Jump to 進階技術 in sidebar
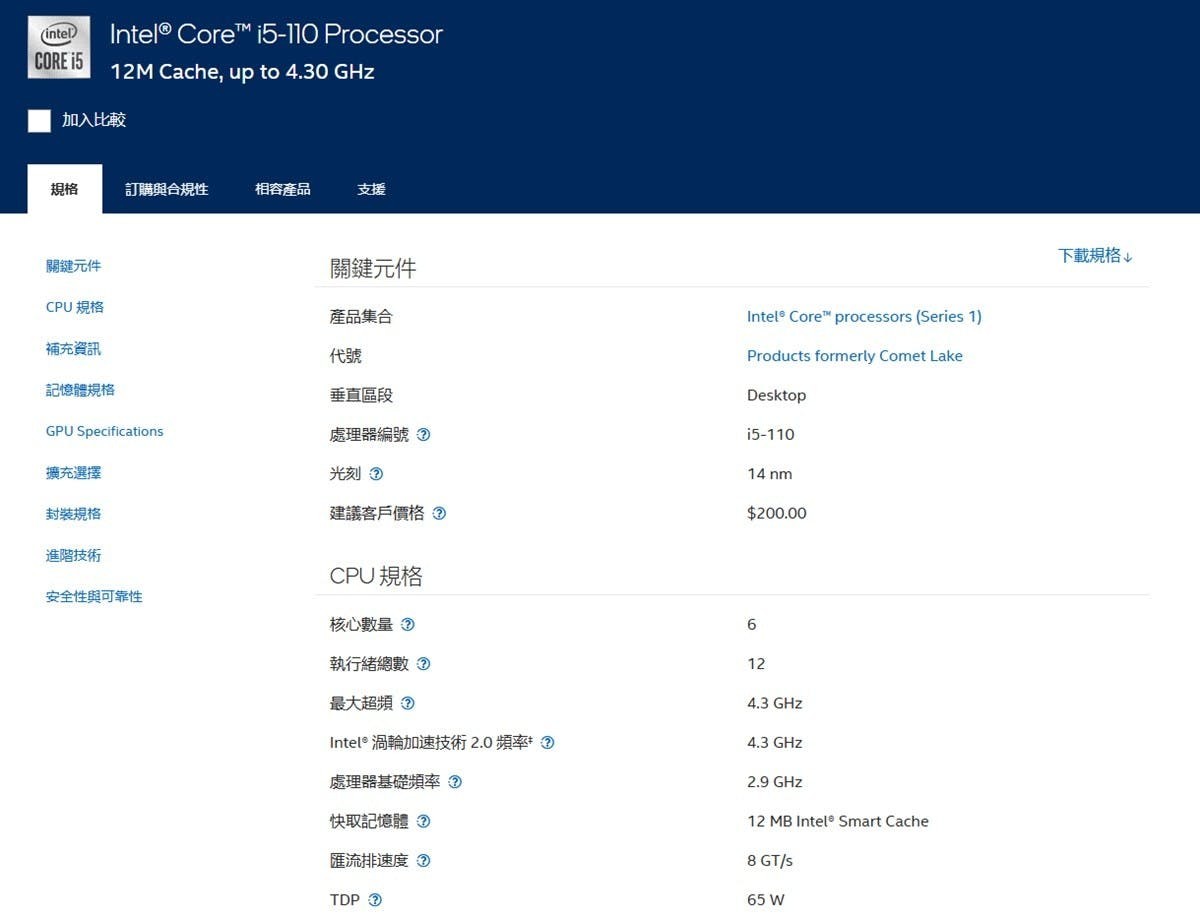The height and width of the screenshot is (917, 1200). 73,555
